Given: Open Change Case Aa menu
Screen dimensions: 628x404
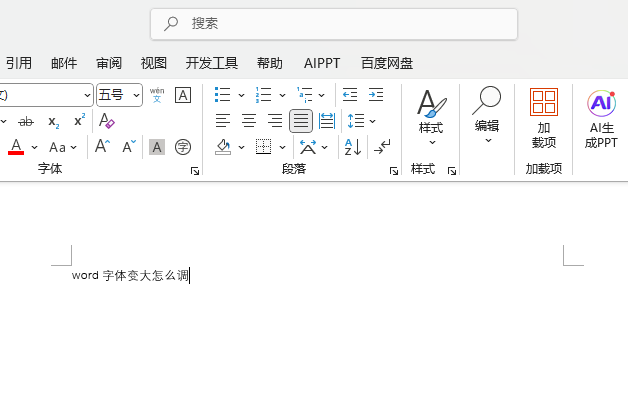Looking at the screenshot, I should pos(62,147).
